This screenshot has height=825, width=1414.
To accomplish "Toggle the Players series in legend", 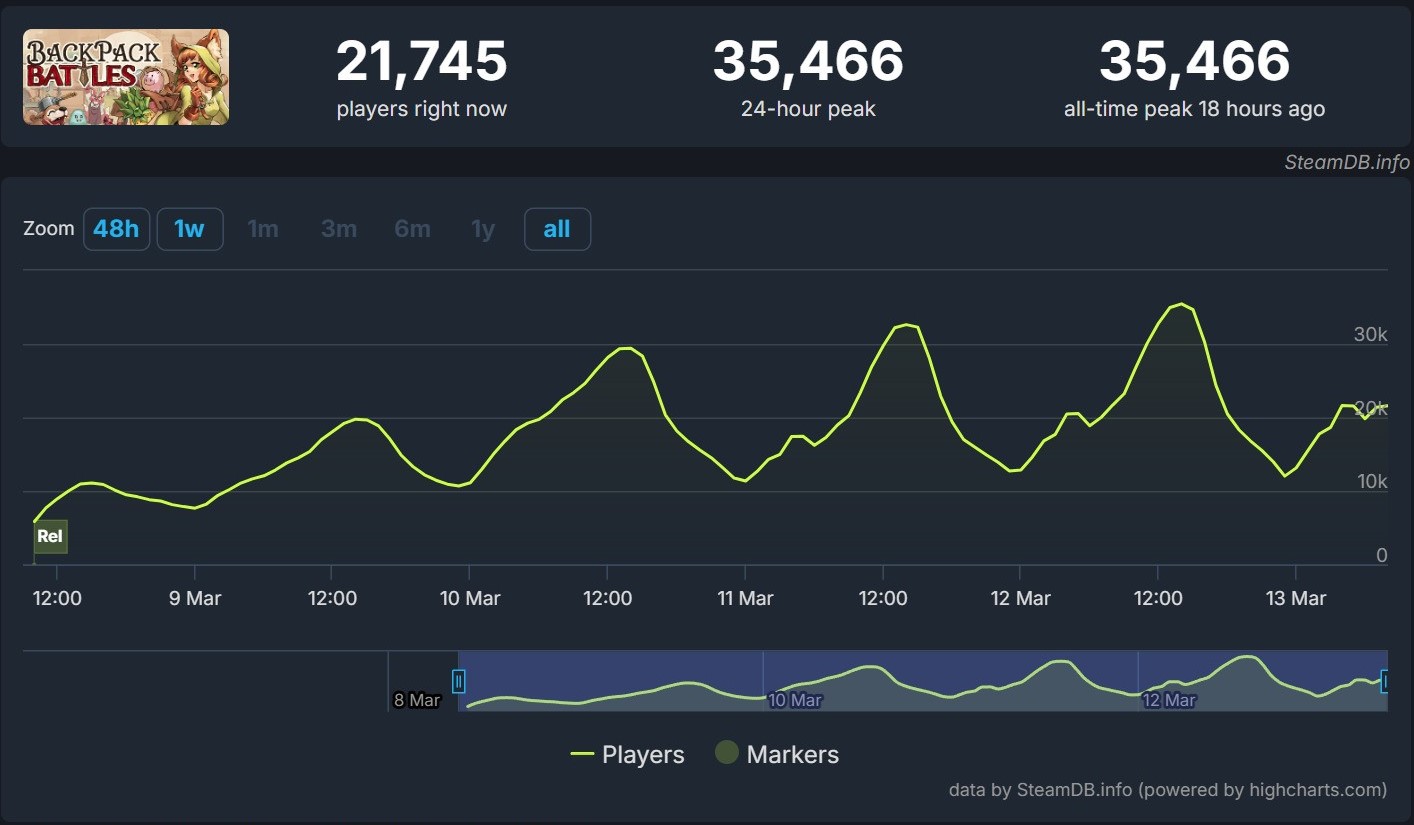I will (628, 755).
